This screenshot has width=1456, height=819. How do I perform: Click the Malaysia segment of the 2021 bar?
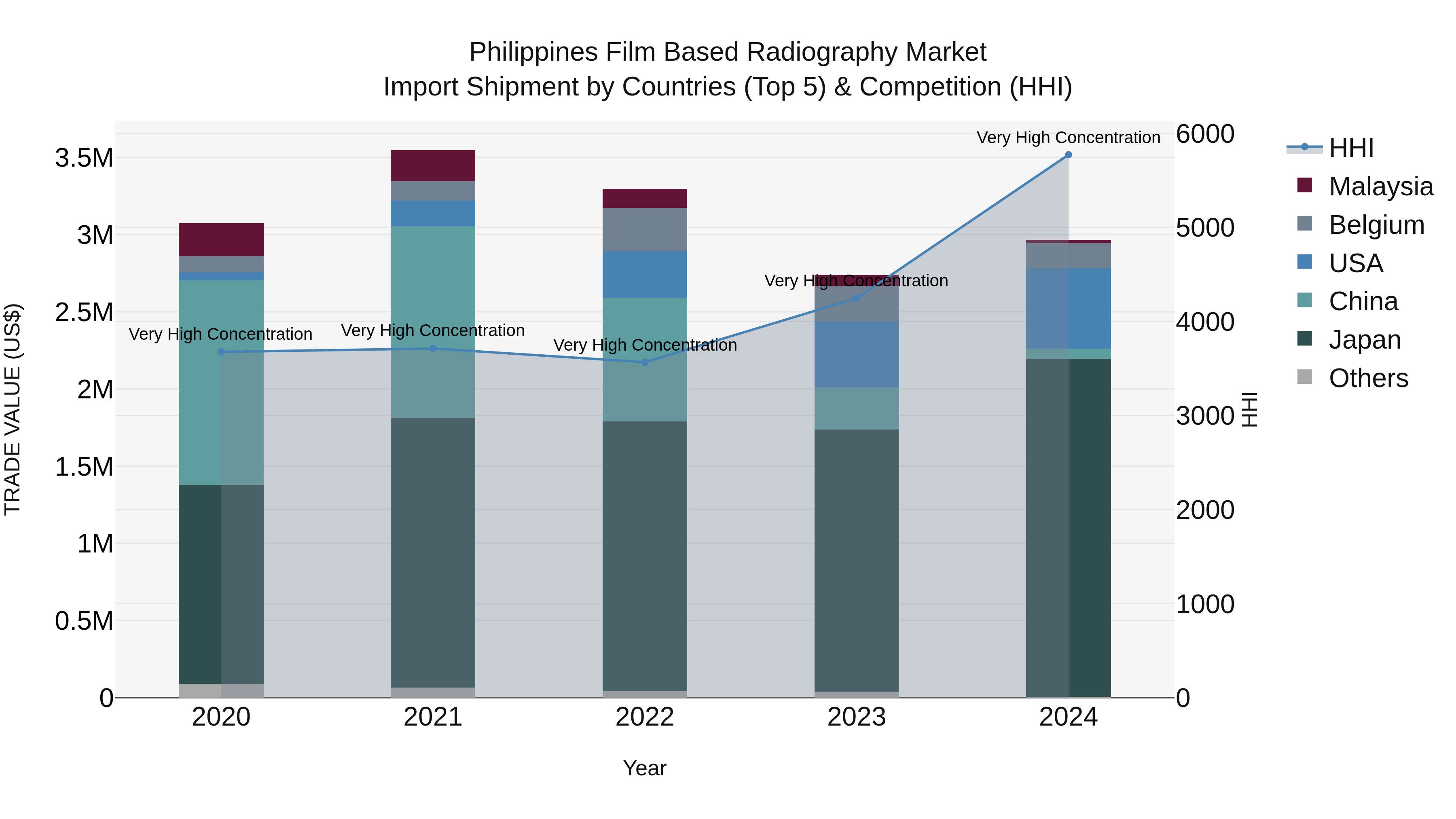pyautogui.click(x=433, y=165)
